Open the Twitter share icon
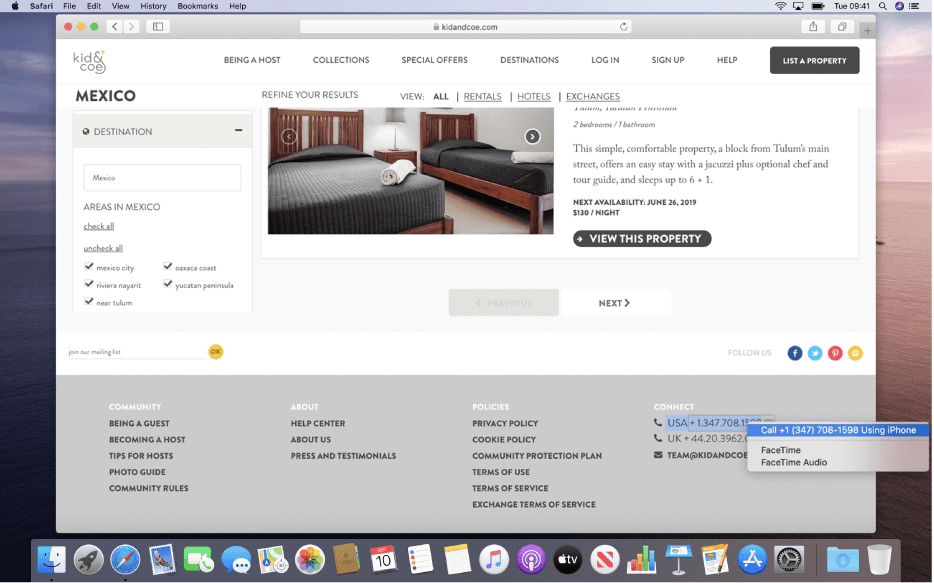The width and height of the screenshot is (934, 583). pos(814,353)
